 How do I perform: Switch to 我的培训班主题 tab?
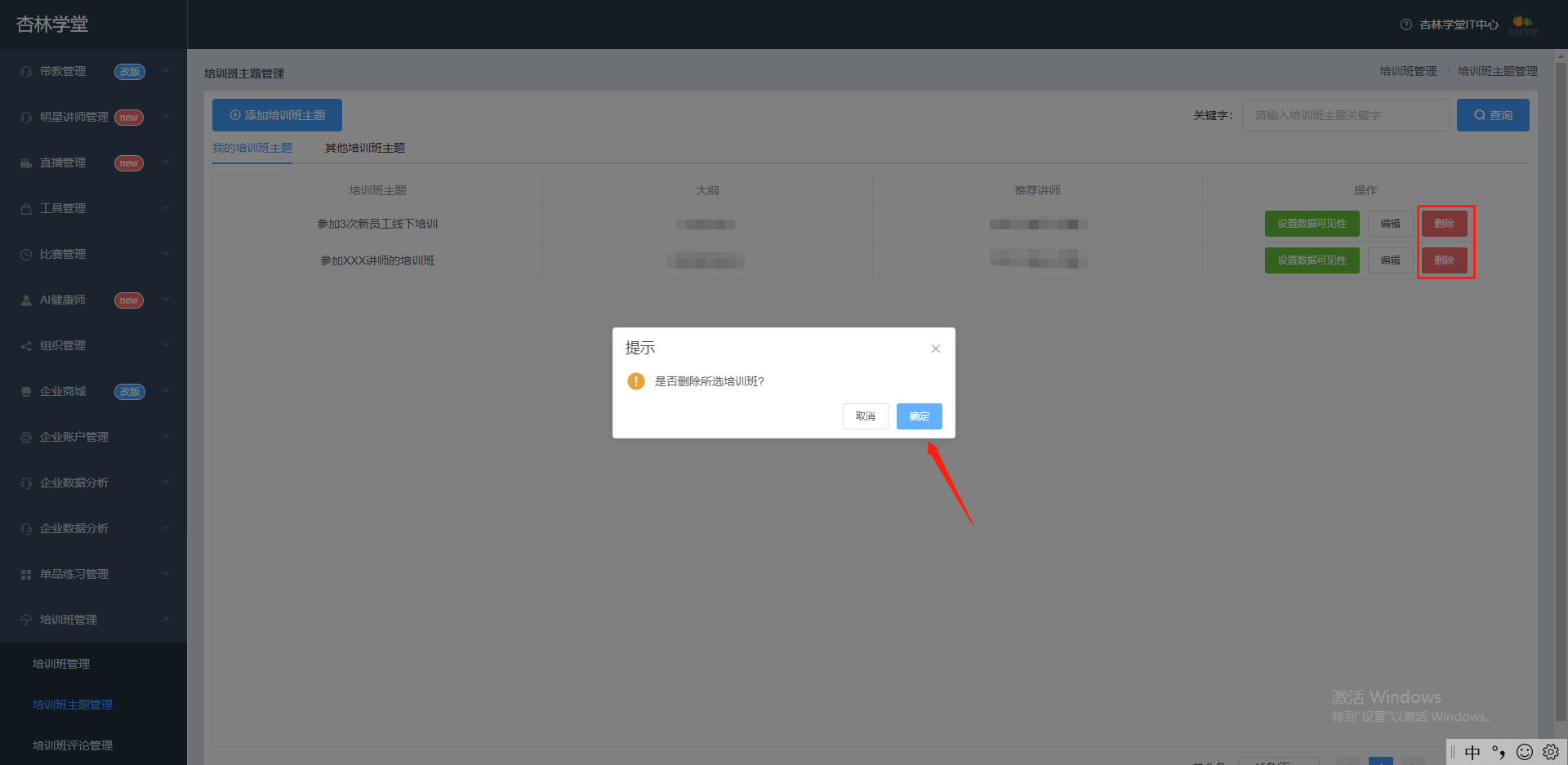click(252, 148)
